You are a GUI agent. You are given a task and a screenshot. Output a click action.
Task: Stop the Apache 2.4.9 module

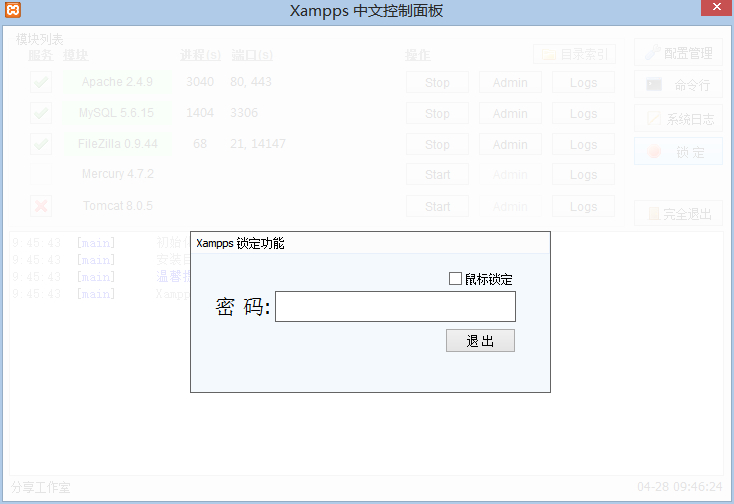coord(437,82)
